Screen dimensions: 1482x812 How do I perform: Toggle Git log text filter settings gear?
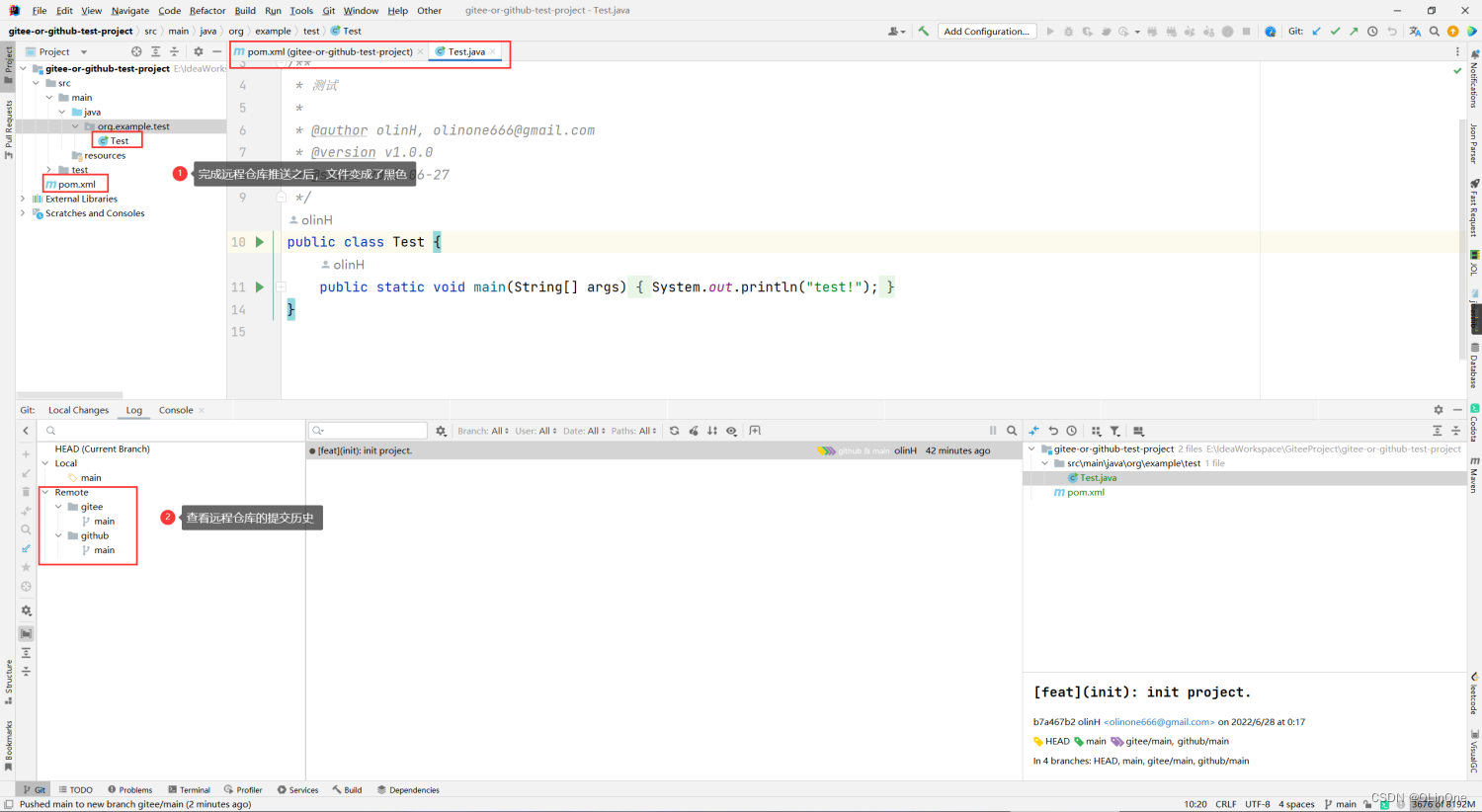click(441, 431)
